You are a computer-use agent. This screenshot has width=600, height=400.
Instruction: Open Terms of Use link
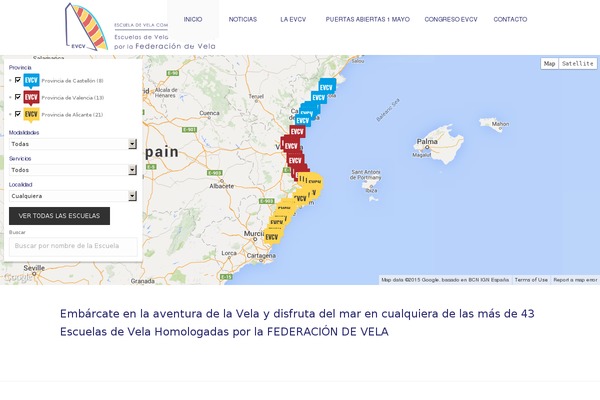coord(531,280)
